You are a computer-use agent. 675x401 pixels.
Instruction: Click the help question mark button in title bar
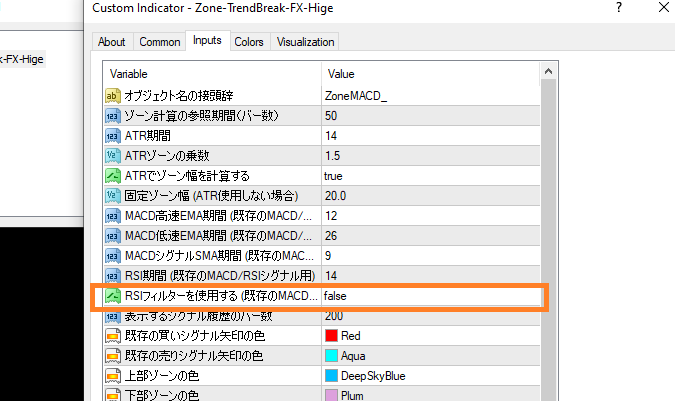pyautogui.click(x=619, y=7)
